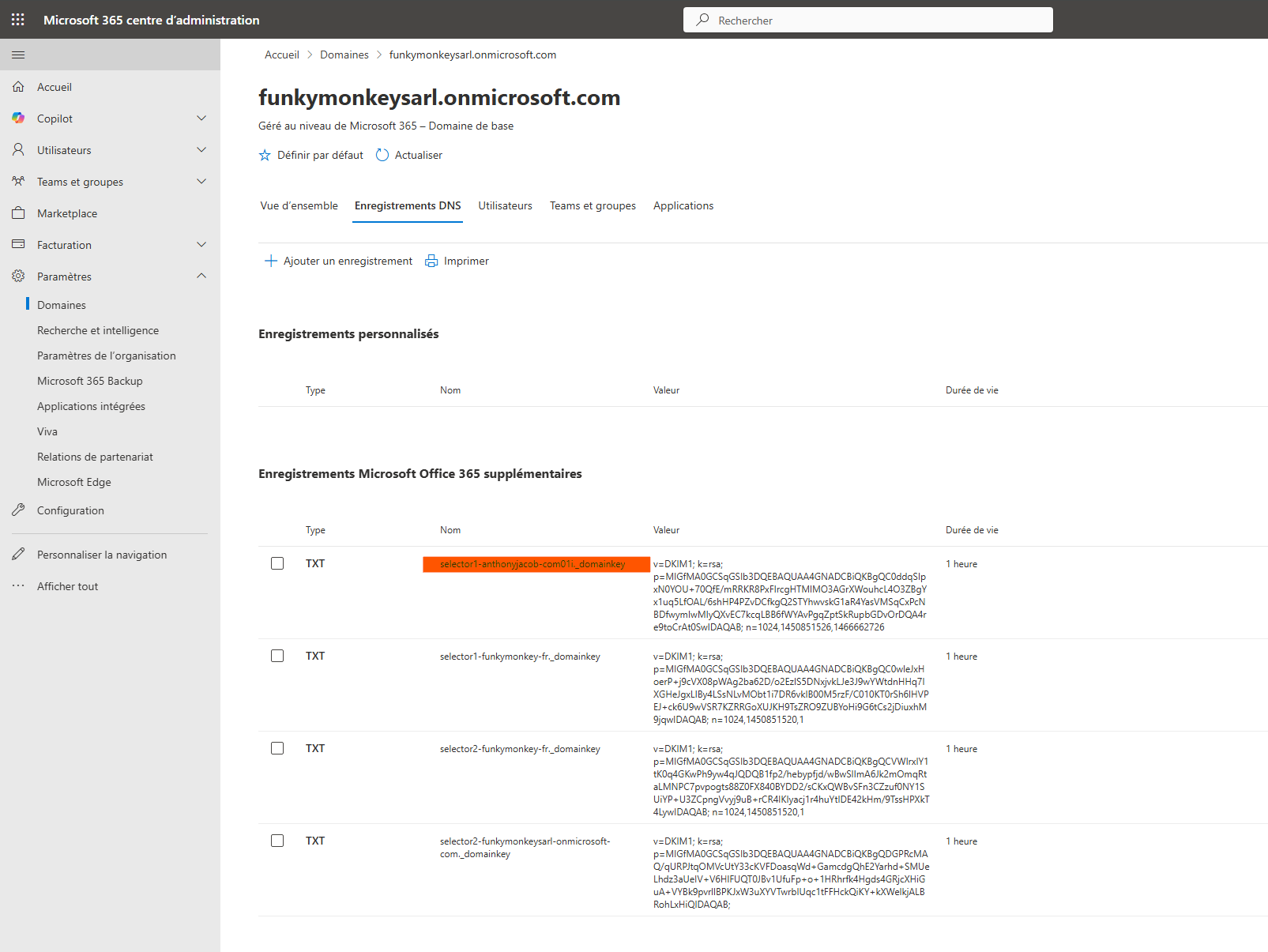The image size is (1268, 952).
Task: Click the plus icon to add a record
Action: (271, 261)
